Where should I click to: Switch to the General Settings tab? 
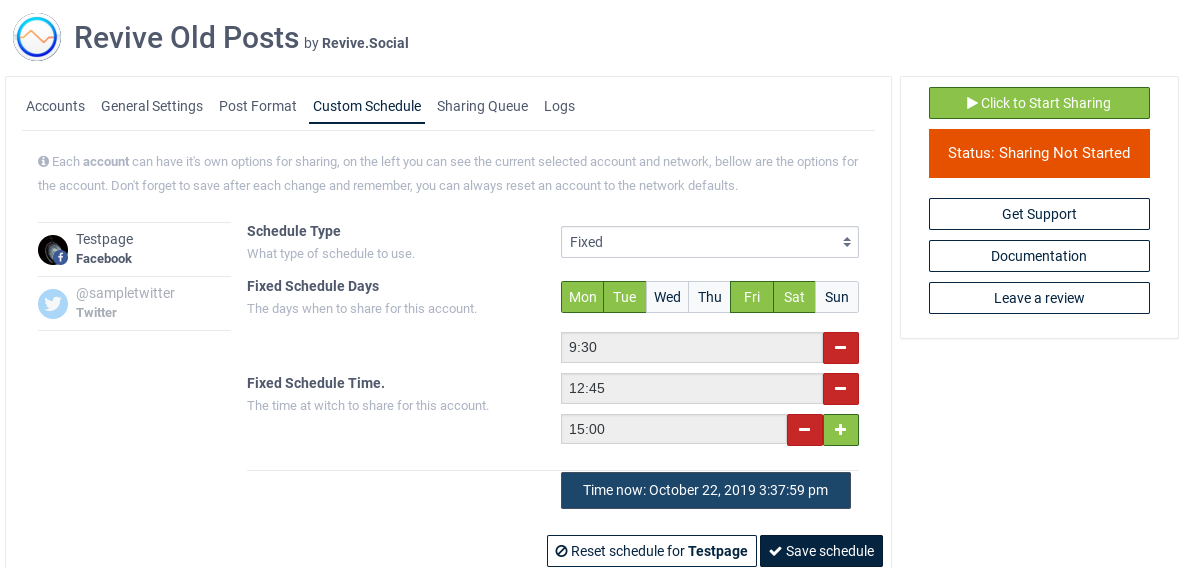[152, 106]
